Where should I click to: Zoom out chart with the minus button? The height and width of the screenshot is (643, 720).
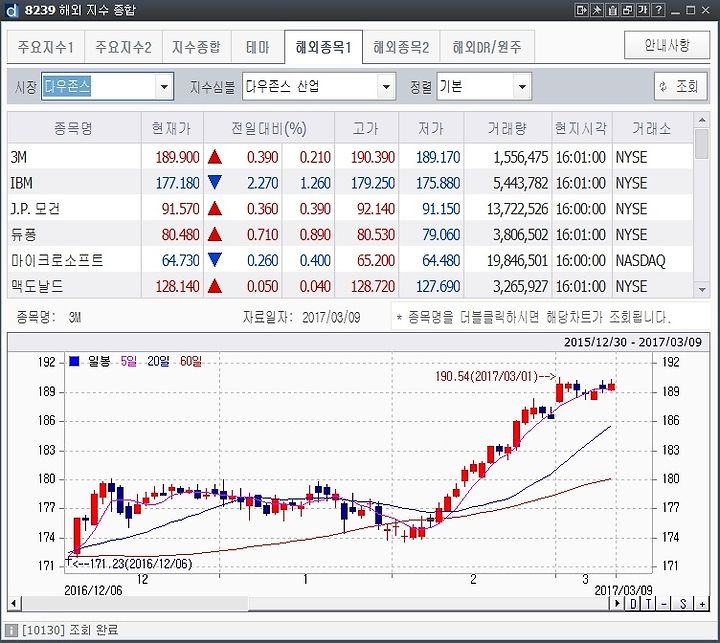(x=664, y=604)
